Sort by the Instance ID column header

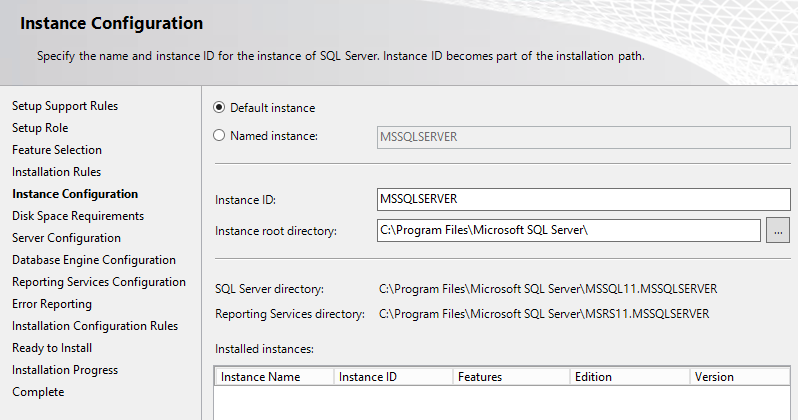point(393,377)
